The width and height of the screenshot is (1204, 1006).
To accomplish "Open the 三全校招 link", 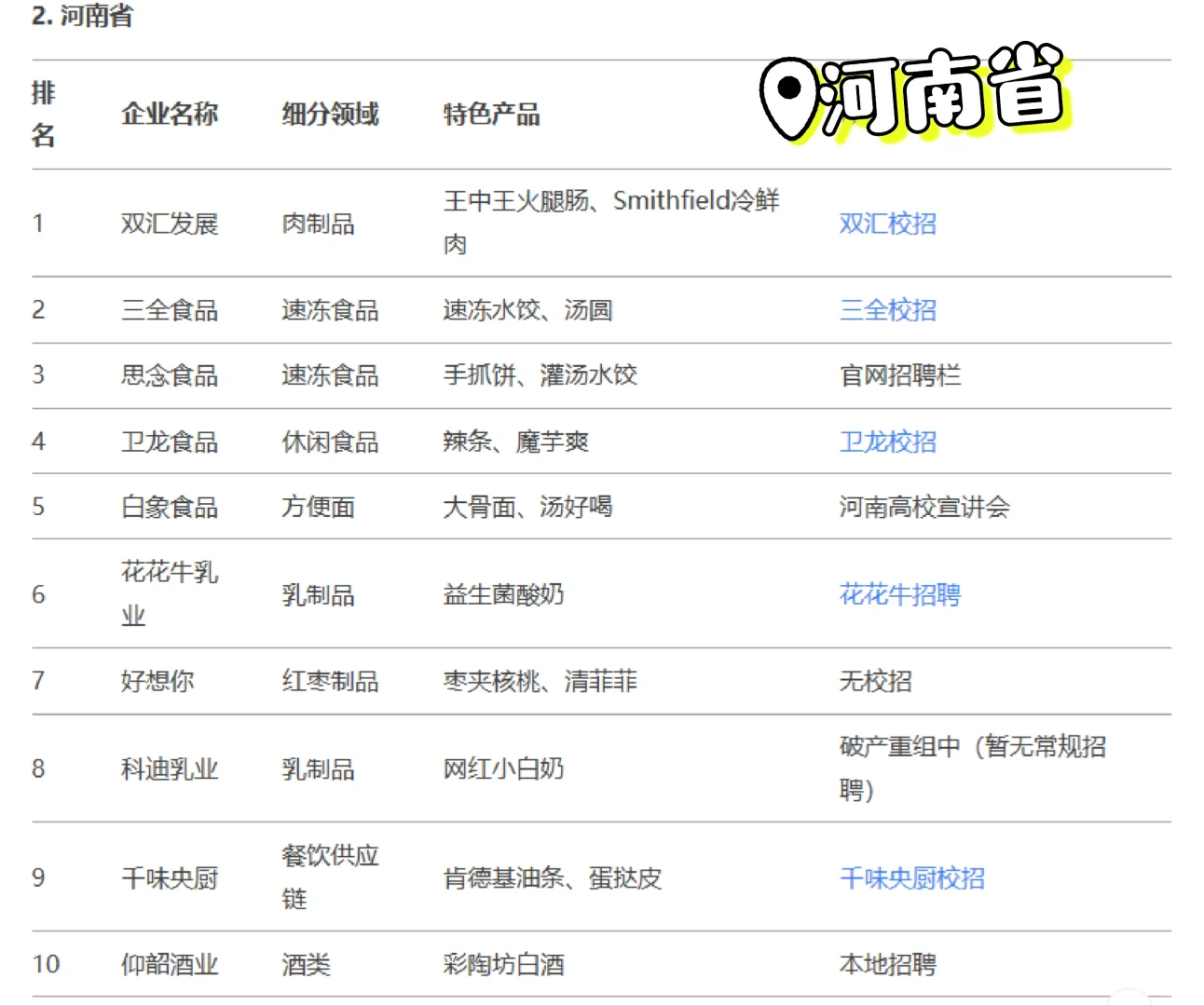I will (887, 310).
